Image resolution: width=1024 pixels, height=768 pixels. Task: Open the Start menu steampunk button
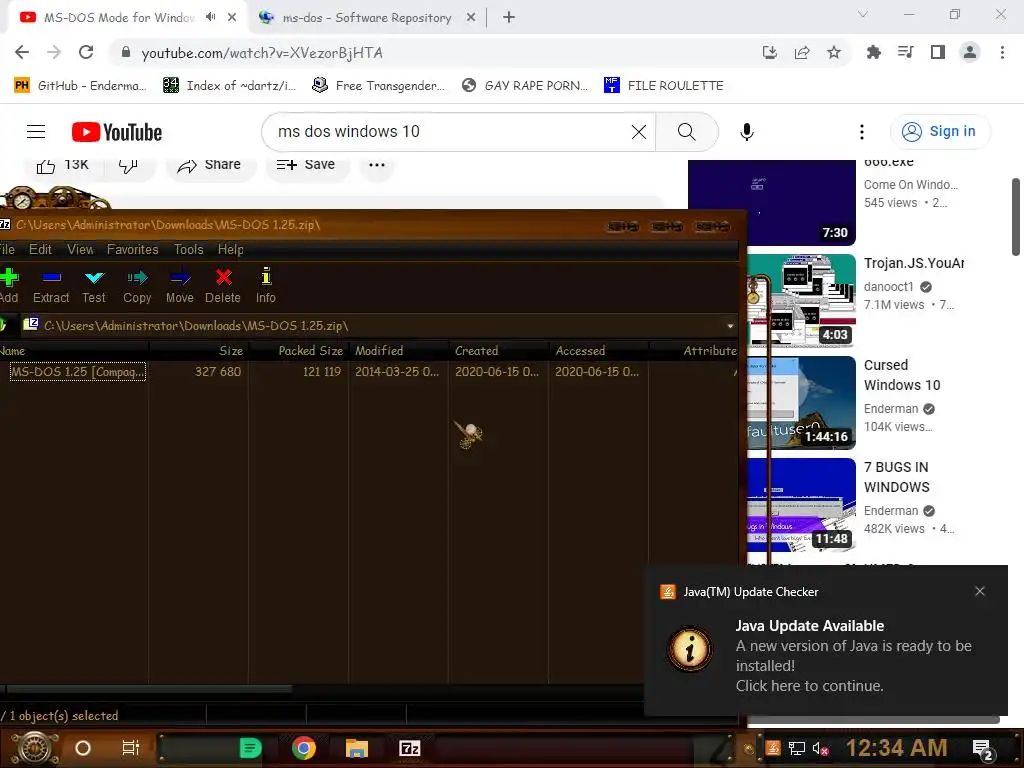pyautogui.click(x=35, y=748)
